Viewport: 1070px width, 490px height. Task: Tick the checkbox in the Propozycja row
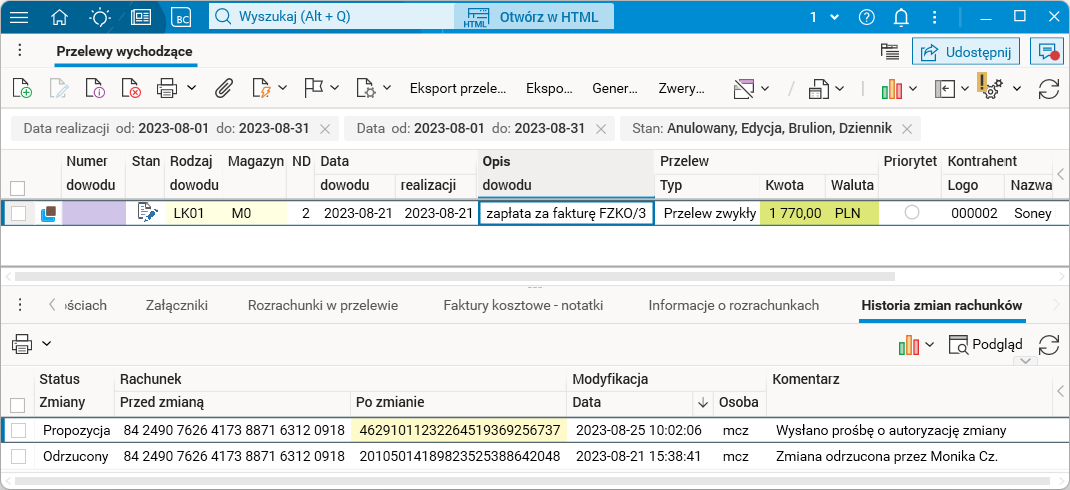18,431
